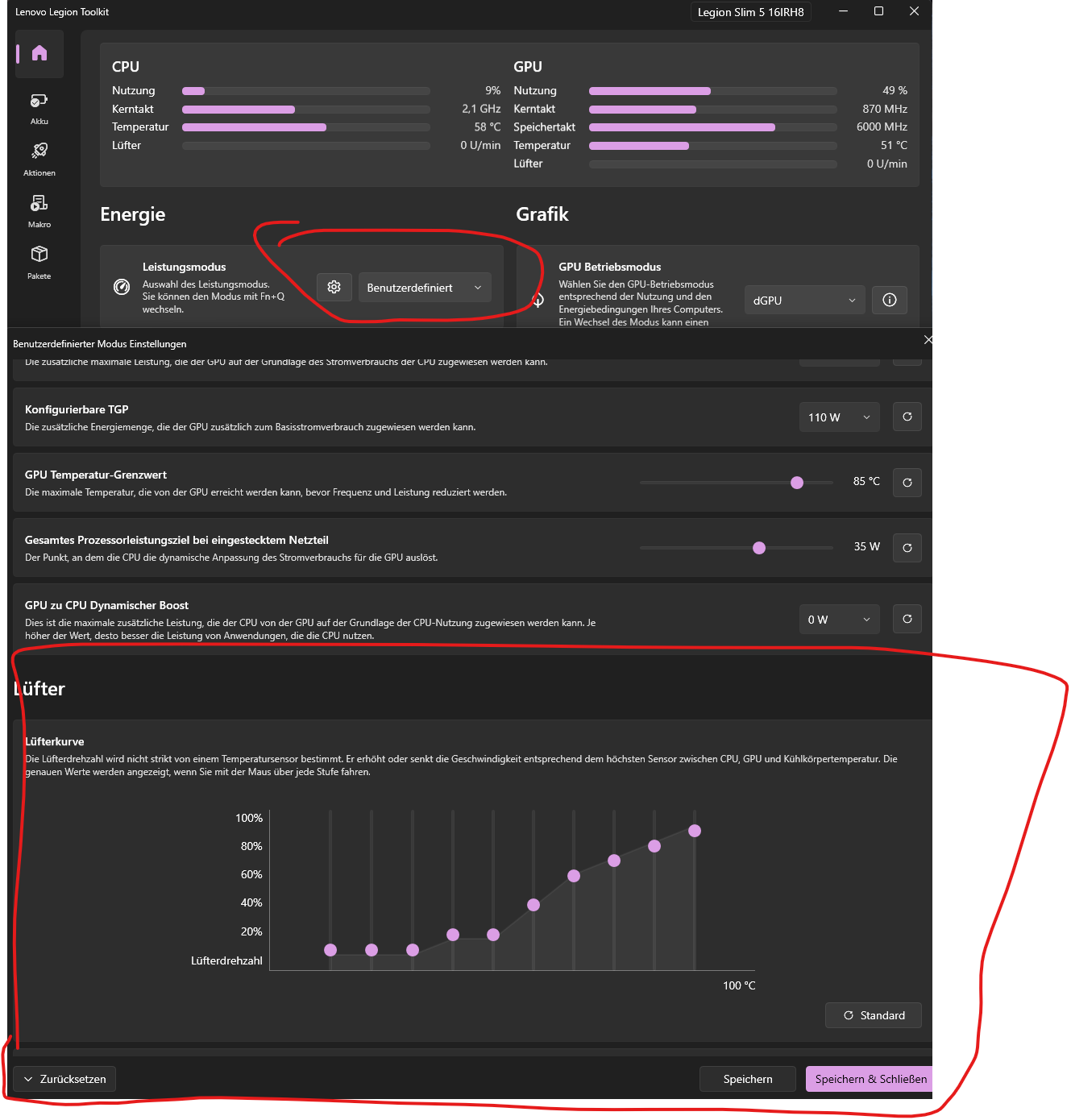Select first fan curve point
This screenshot has height=1120, width=1071.
click(x=330, y=950)
